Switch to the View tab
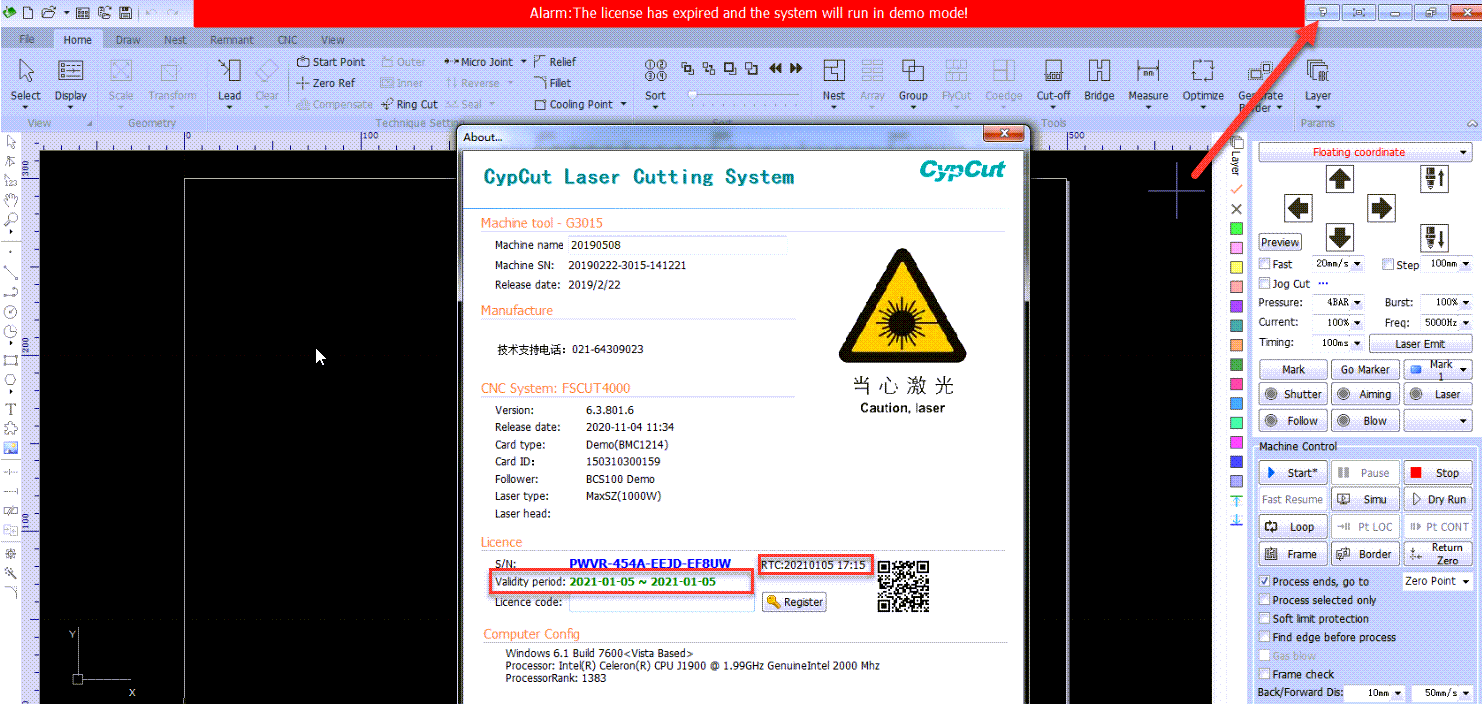This screenshot has height=718, width=1482. coord(333,40)
